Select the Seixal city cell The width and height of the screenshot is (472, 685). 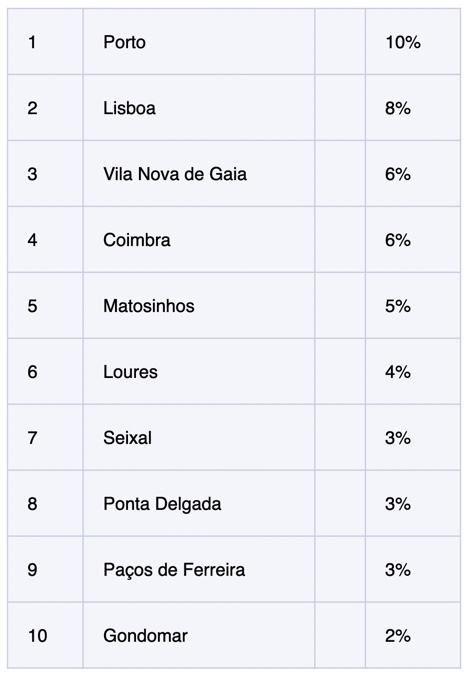199,438
